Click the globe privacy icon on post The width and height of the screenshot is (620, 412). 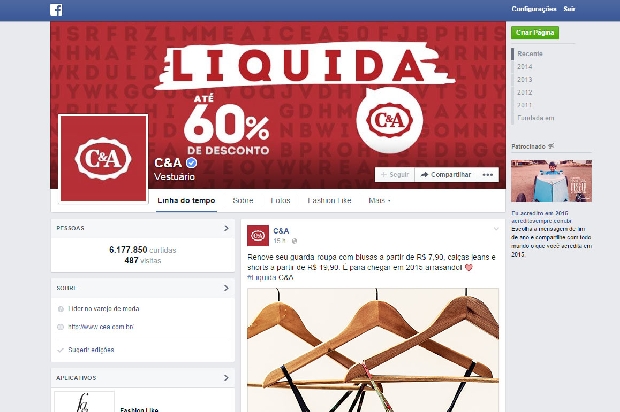(294, 241)
